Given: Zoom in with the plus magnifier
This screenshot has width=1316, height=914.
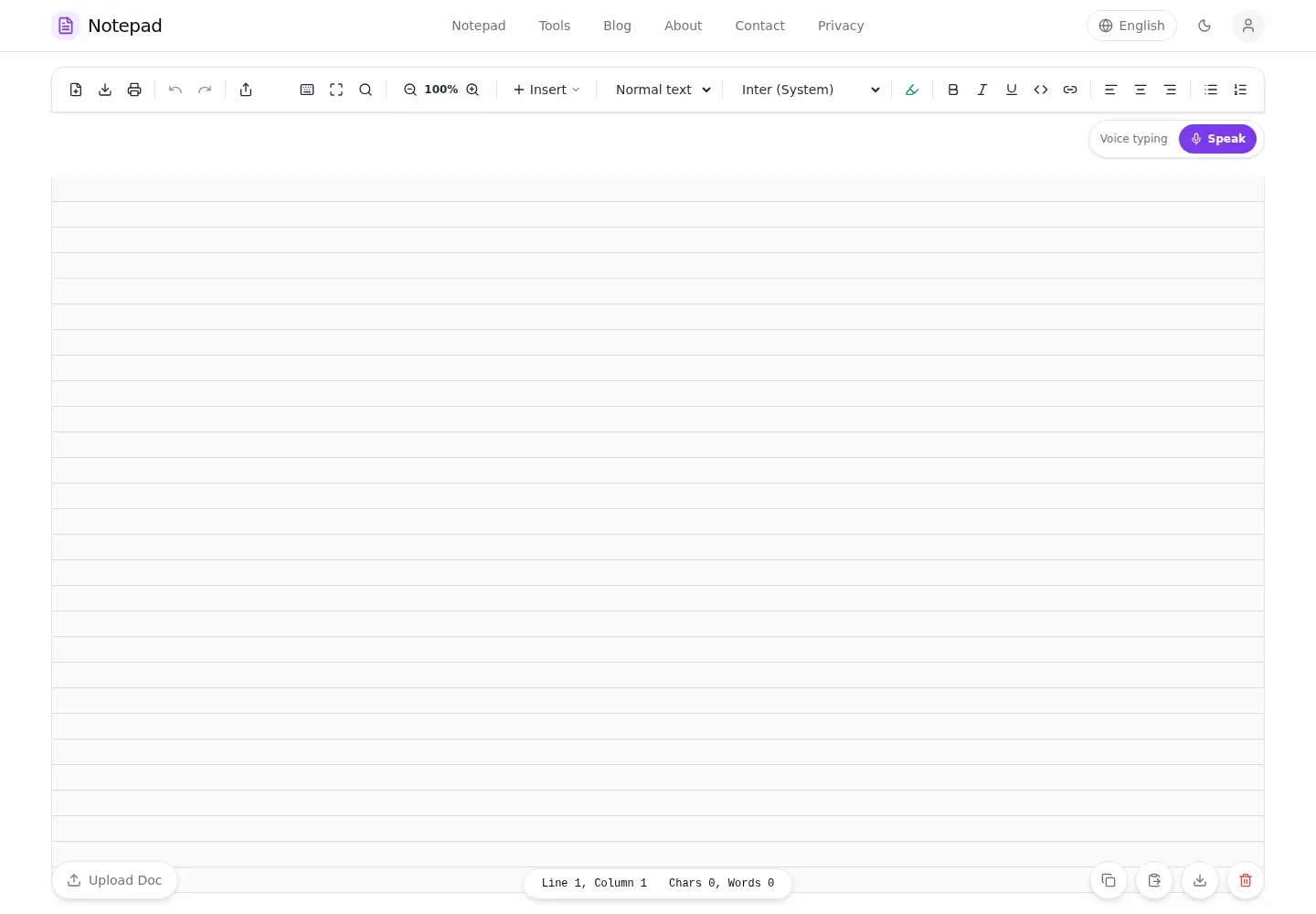Looking at the screenshot, I should pyautogui.click(x=472, y=90).
